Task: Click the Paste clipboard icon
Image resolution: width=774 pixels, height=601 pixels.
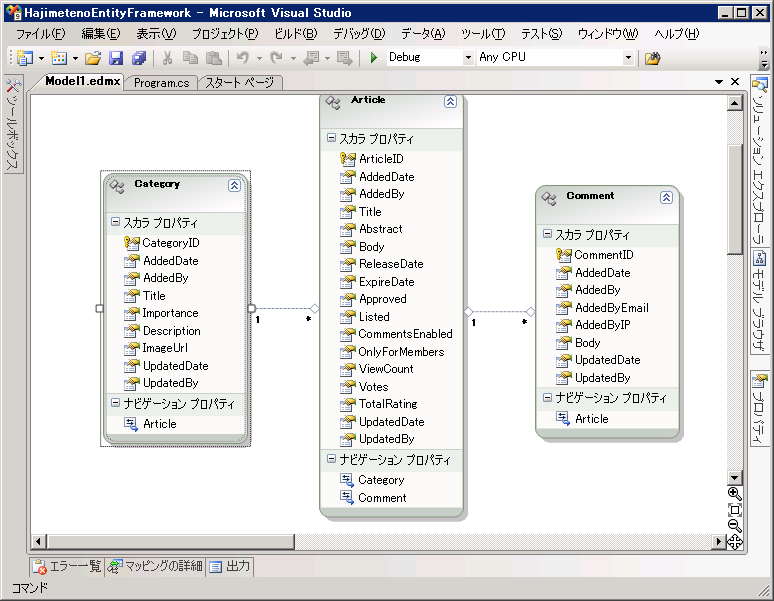Action: 213,58
